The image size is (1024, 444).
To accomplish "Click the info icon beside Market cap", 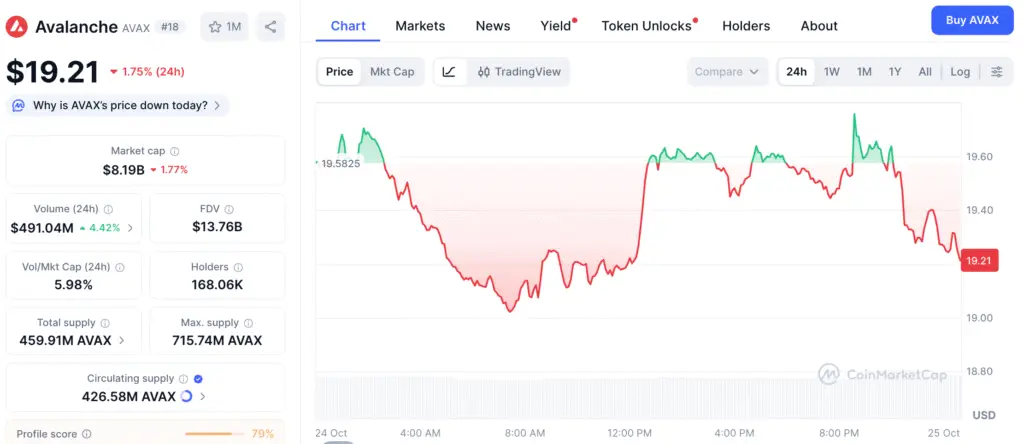I will click(174, 151).
